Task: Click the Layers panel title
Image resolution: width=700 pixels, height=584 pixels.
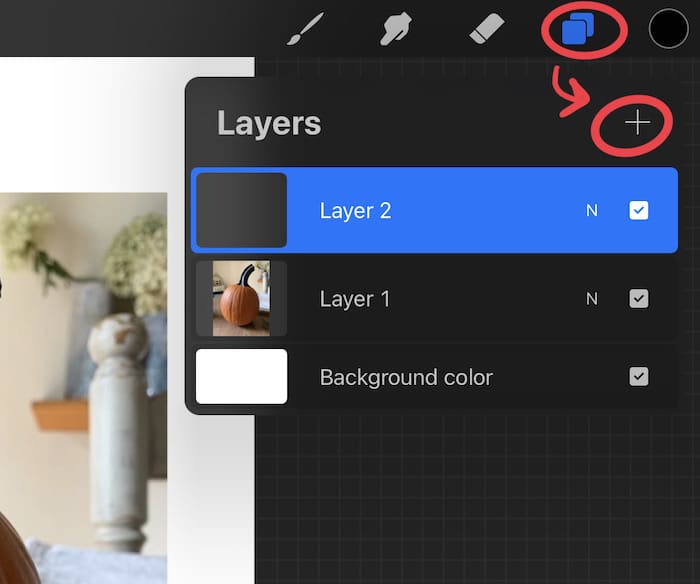Action: (x=269, y=124)
